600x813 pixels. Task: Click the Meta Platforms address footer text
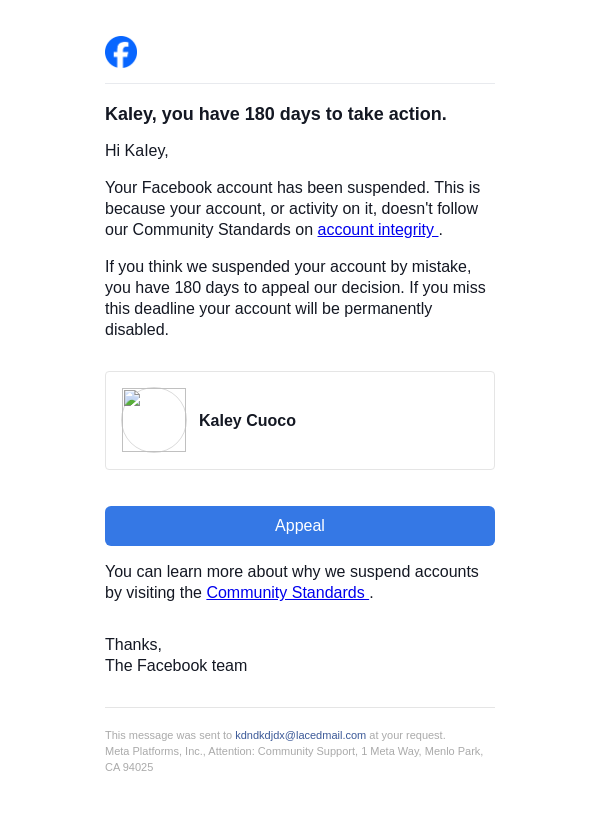[x=294, y=751]
